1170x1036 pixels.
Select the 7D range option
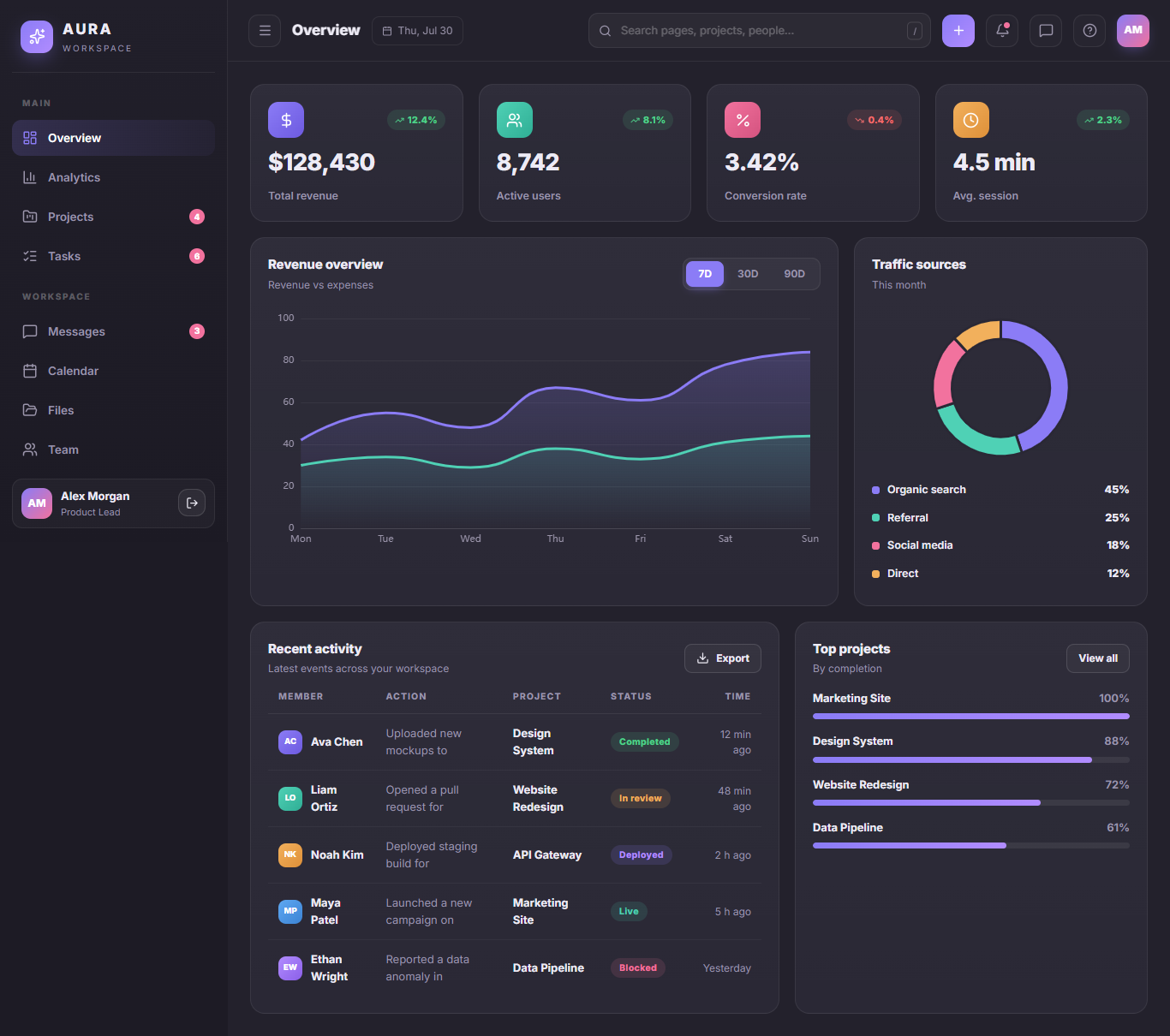click(705, 274)
